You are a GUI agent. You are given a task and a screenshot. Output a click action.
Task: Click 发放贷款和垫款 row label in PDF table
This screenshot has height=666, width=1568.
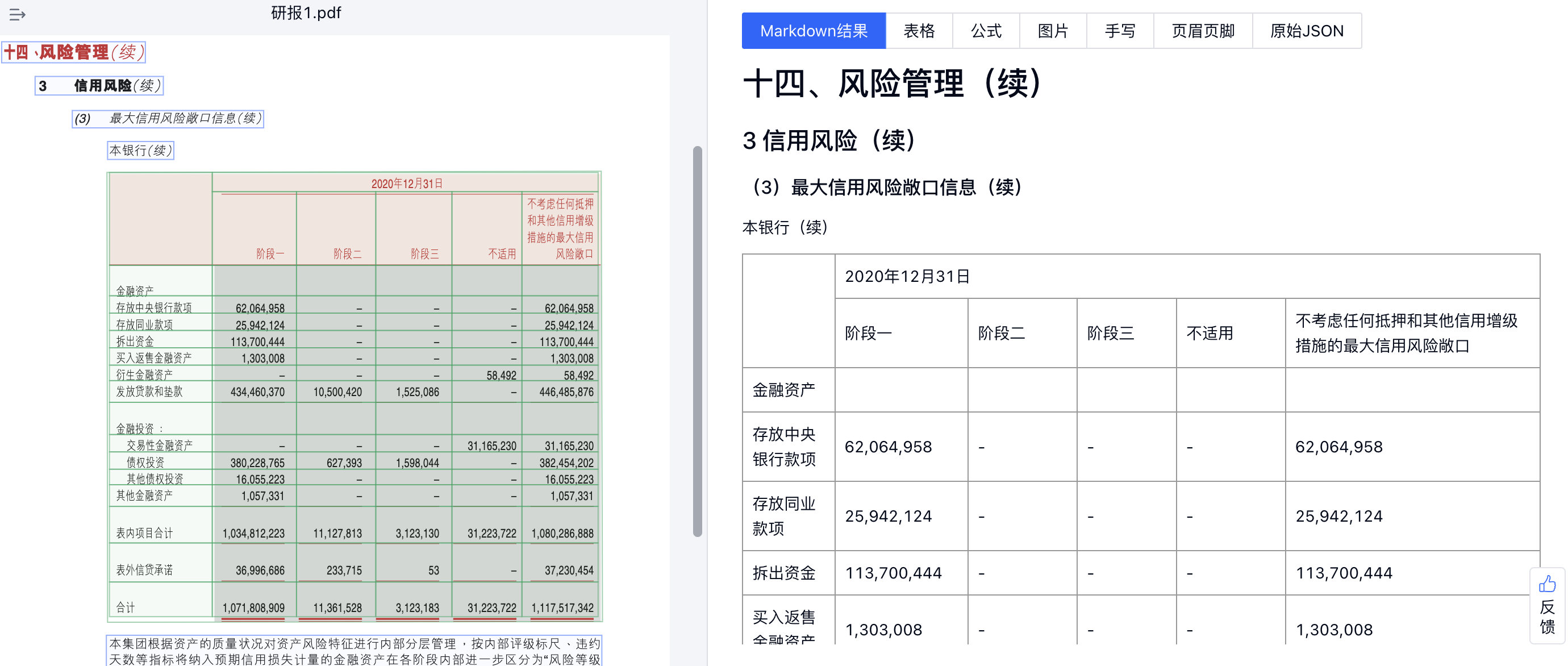(x=149, y=392)
